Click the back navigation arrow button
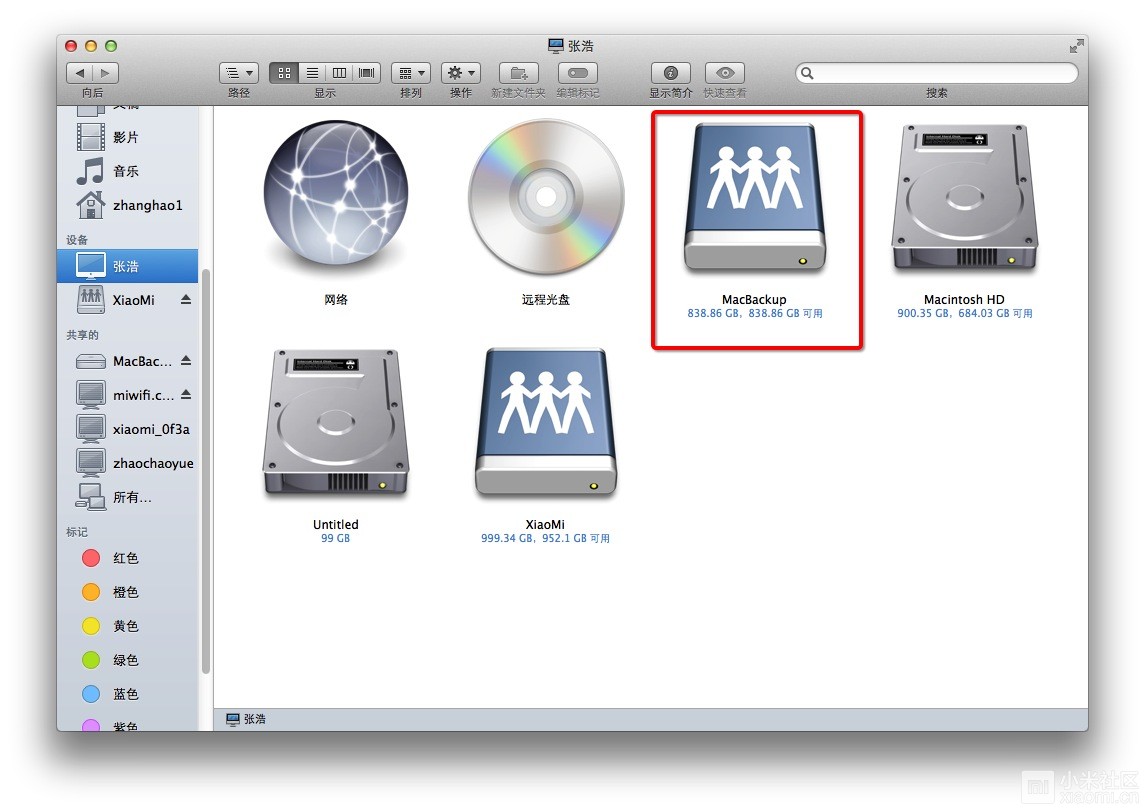This screenshot has width=1145, height=810. pyautogui.click(x=80, y=73)
